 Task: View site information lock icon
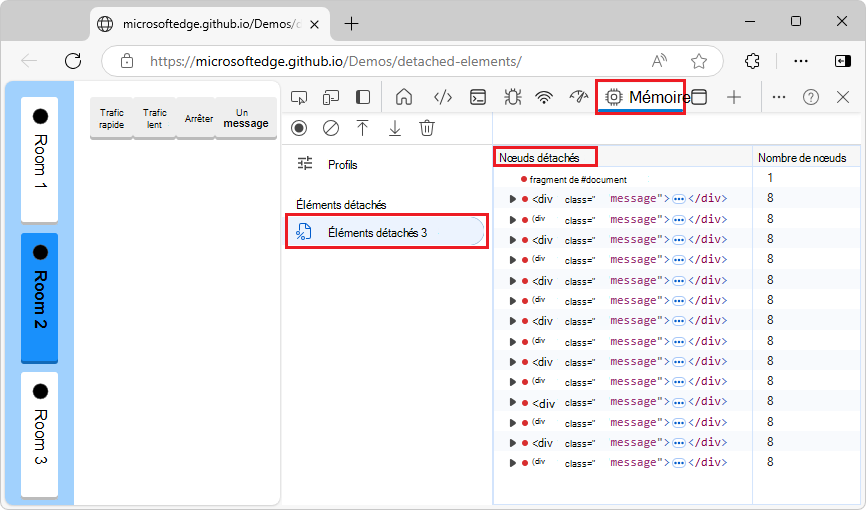tap(127, 61)
